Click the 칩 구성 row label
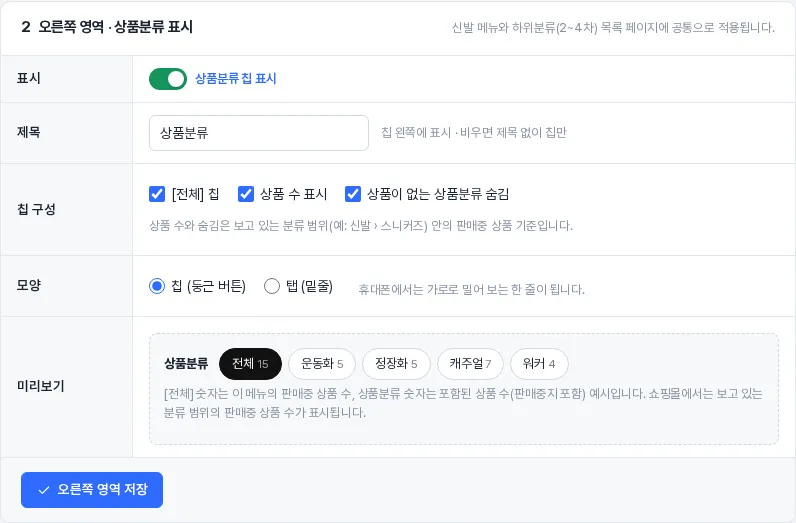This screenshot has width=796, height=523. (36, 209)
